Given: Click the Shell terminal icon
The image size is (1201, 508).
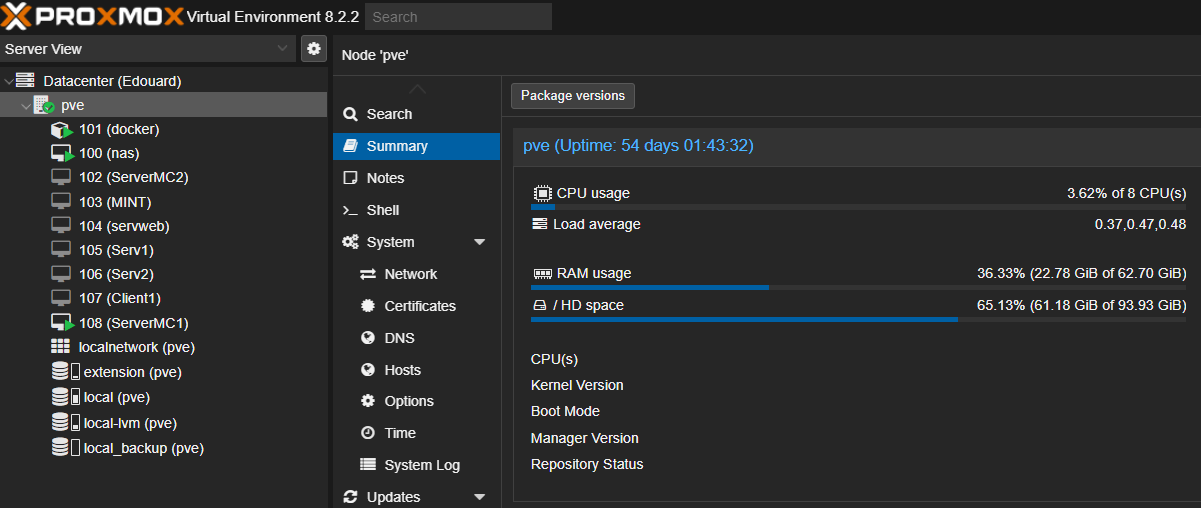Looking at the screenshot, I should 350,210.
